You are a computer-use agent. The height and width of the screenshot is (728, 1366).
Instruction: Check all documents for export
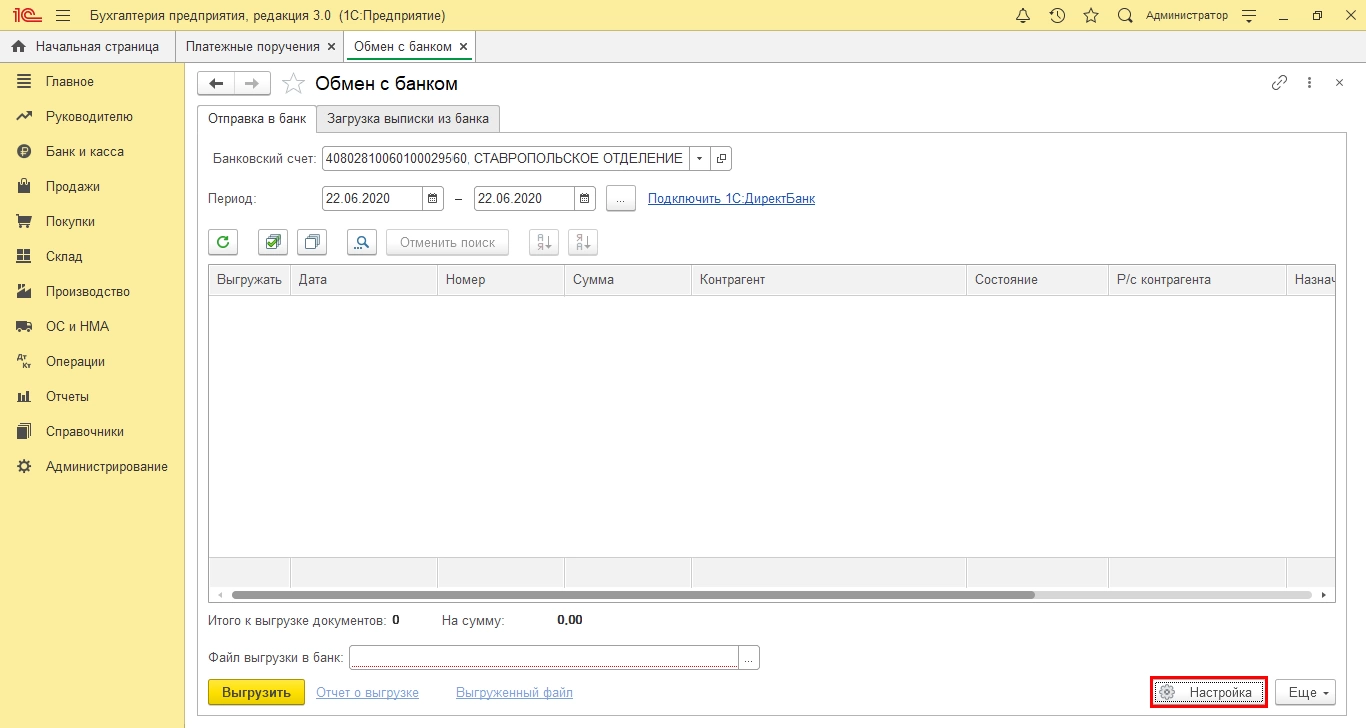click(x=273, y=242)
